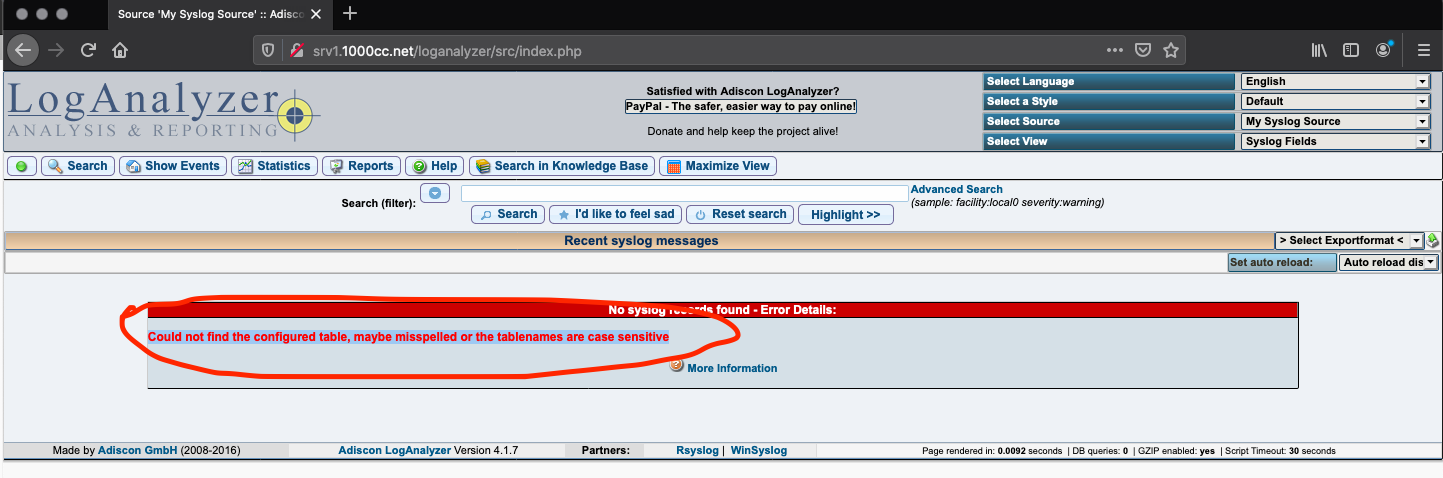Screen dimensions: 1443x478
Task: Open the Statistics menu item
Action: pyautogui.click(x=275, y=166)
